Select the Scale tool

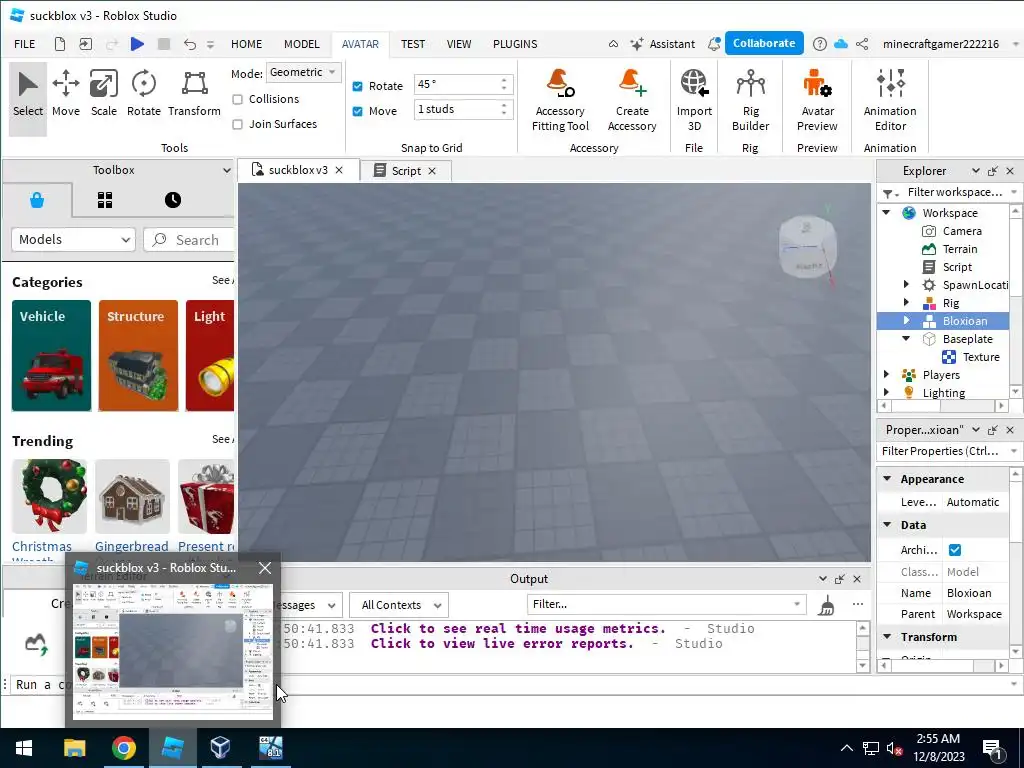[x=104, y=94]
